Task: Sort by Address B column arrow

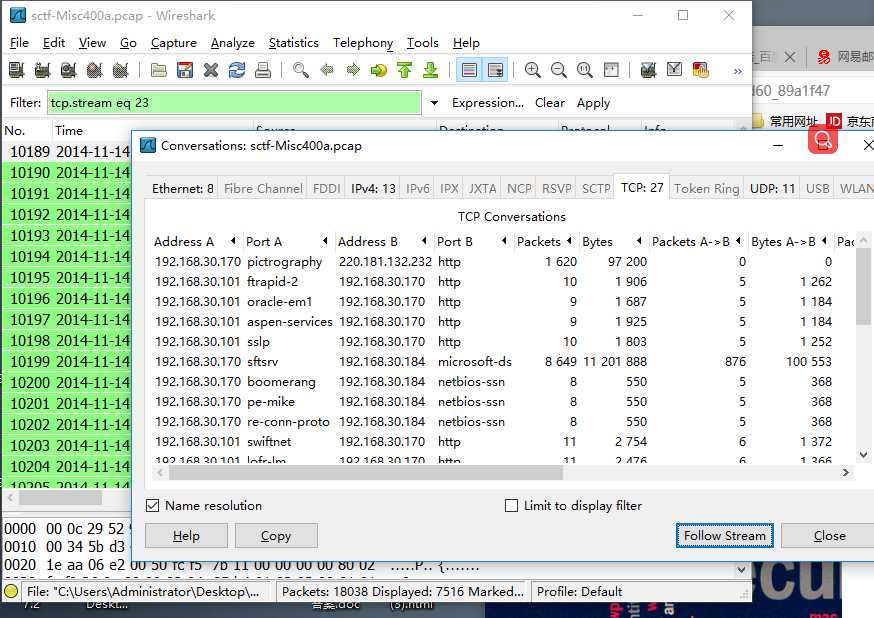Action: pyautogui.click(x=424, y=241)
